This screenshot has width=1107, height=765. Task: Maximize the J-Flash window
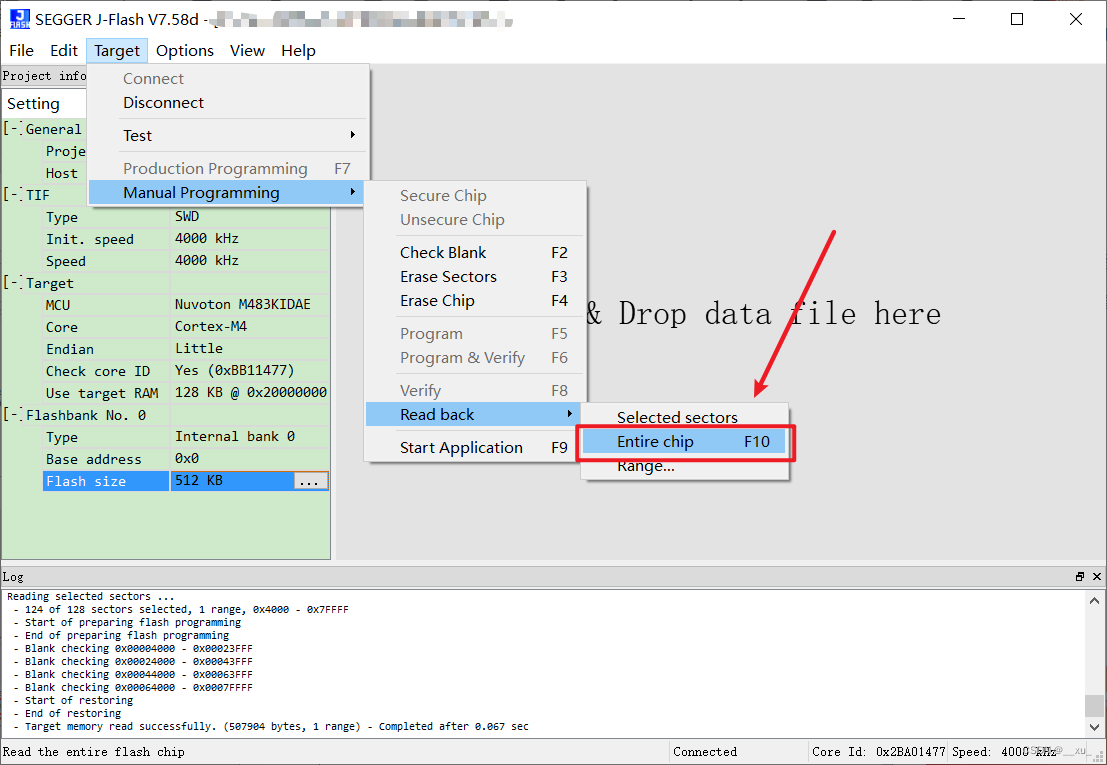1017,19
